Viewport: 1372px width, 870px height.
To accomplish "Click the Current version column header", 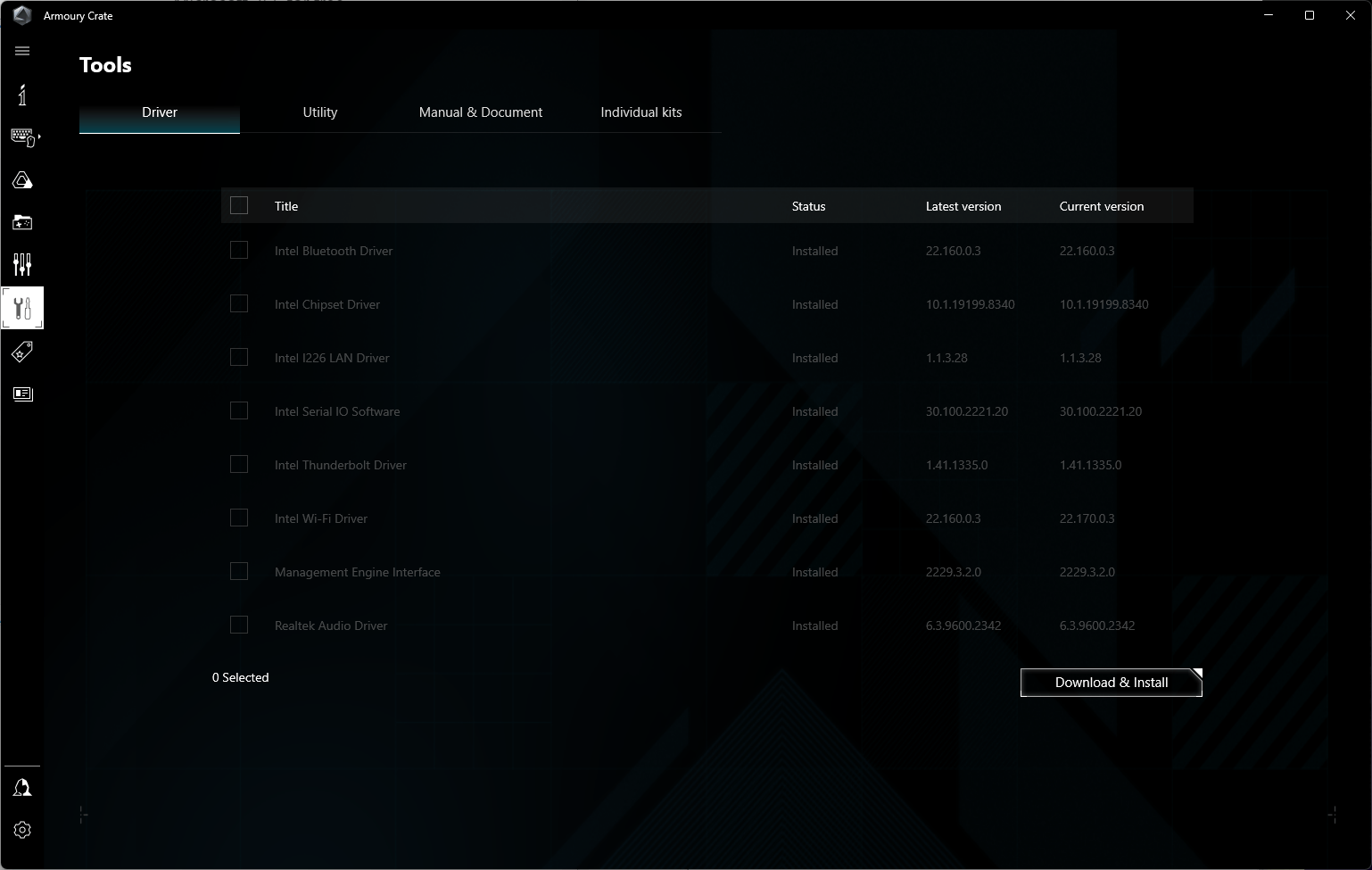I will 1102,206.
